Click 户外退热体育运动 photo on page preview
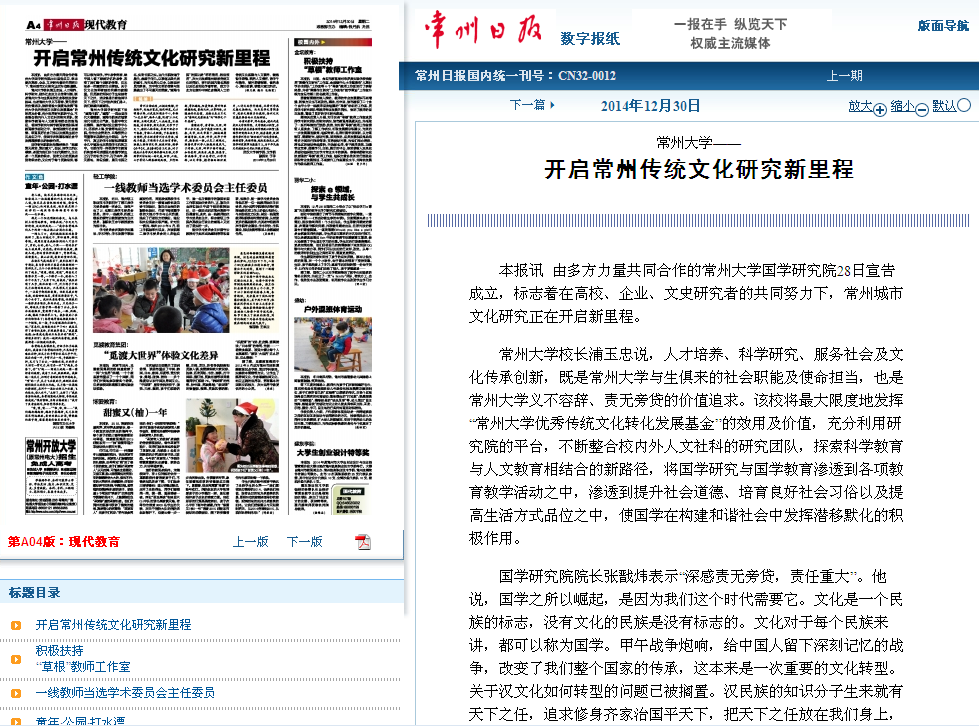Viewport: 979px width, 726px height. [332, 346]
